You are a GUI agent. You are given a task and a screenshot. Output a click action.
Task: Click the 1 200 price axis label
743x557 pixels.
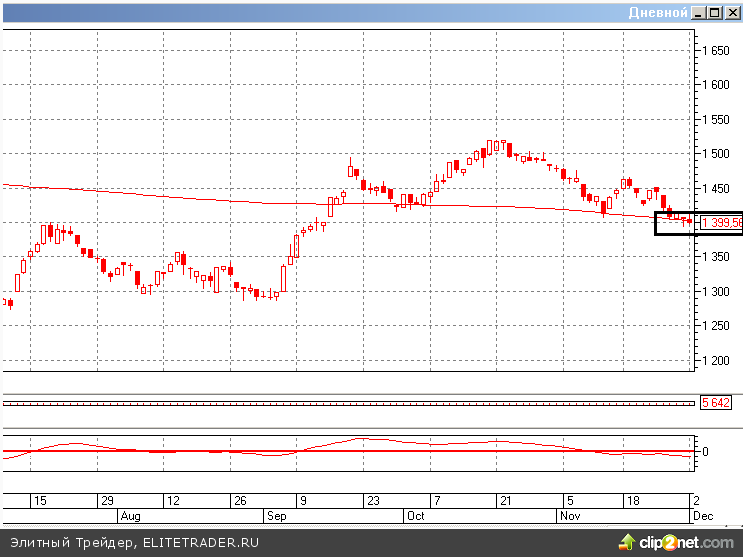716,361
